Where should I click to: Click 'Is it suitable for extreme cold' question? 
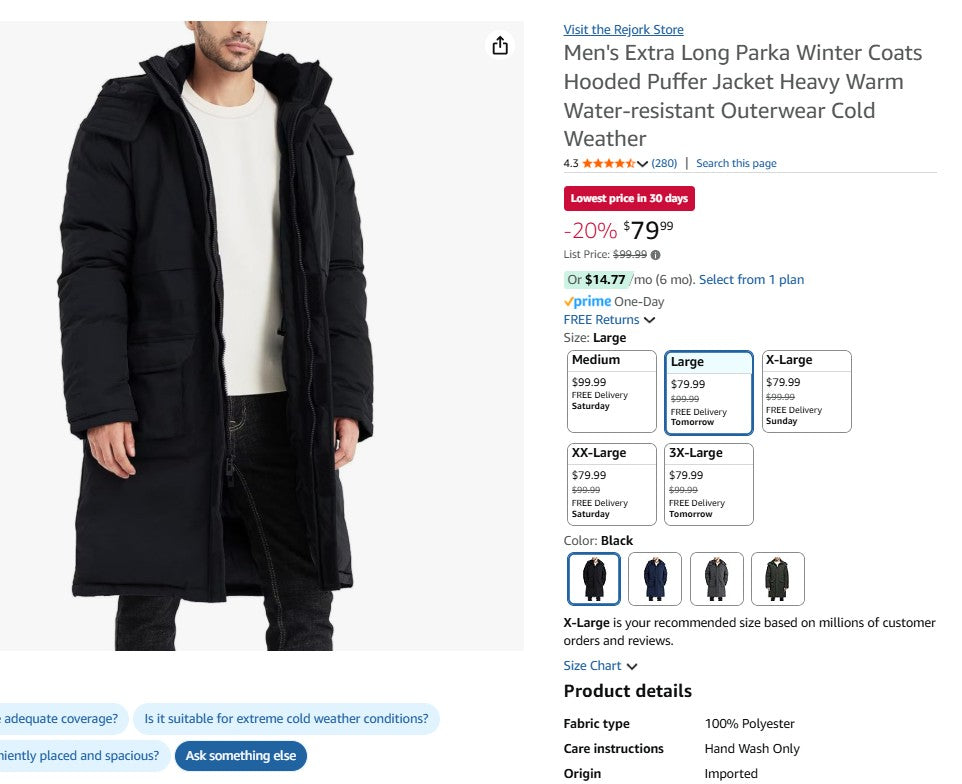(286, 718)
